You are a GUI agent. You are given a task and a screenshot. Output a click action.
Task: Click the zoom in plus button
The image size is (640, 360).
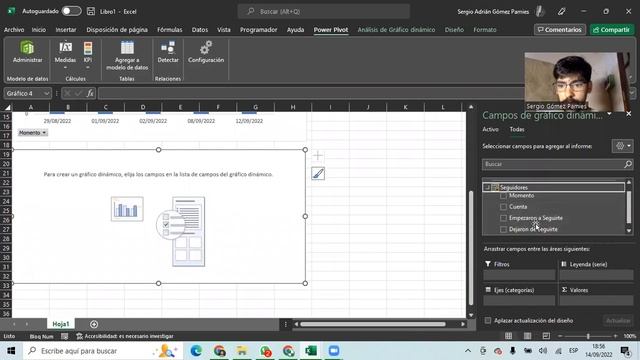click(615, 336)
